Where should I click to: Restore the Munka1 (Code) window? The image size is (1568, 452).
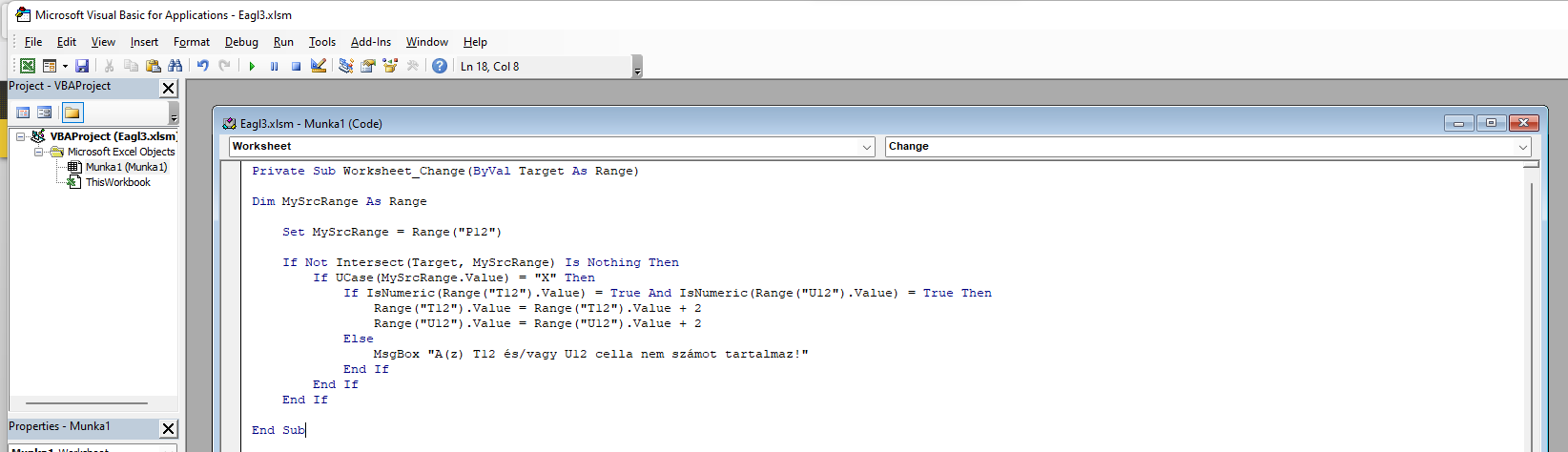point(1491,123)
